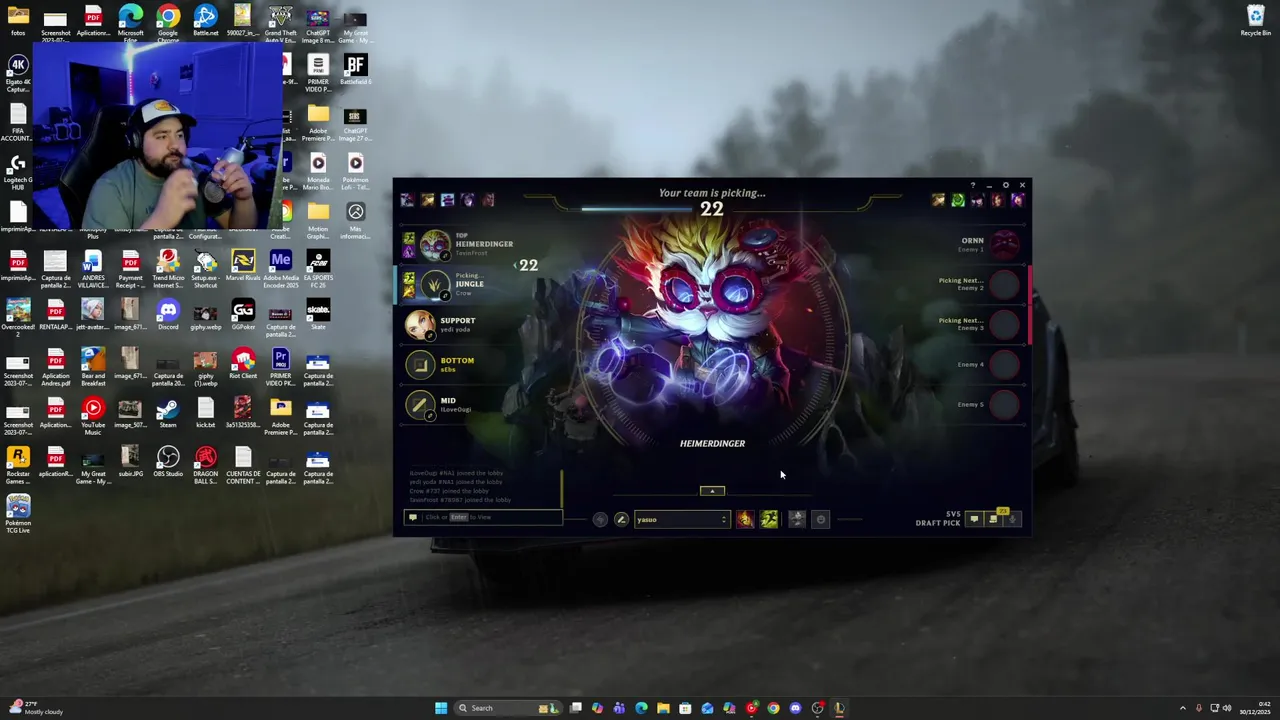This screenshot has height=720, width=1280.
Task: Switch to League of Legends taskbar icon
Action: 840,708
